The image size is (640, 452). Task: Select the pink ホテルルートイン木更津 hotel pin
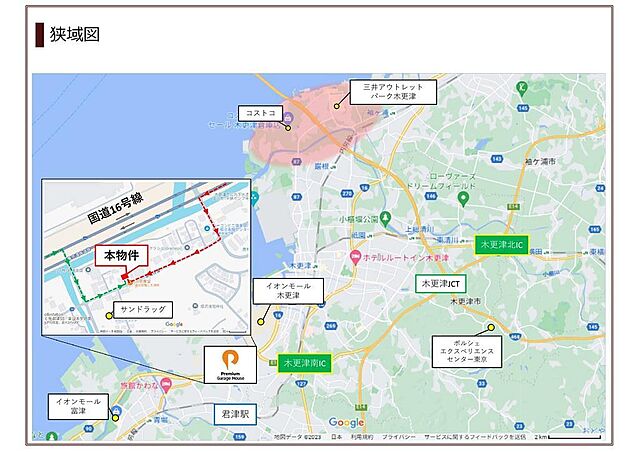pos(353,259)
